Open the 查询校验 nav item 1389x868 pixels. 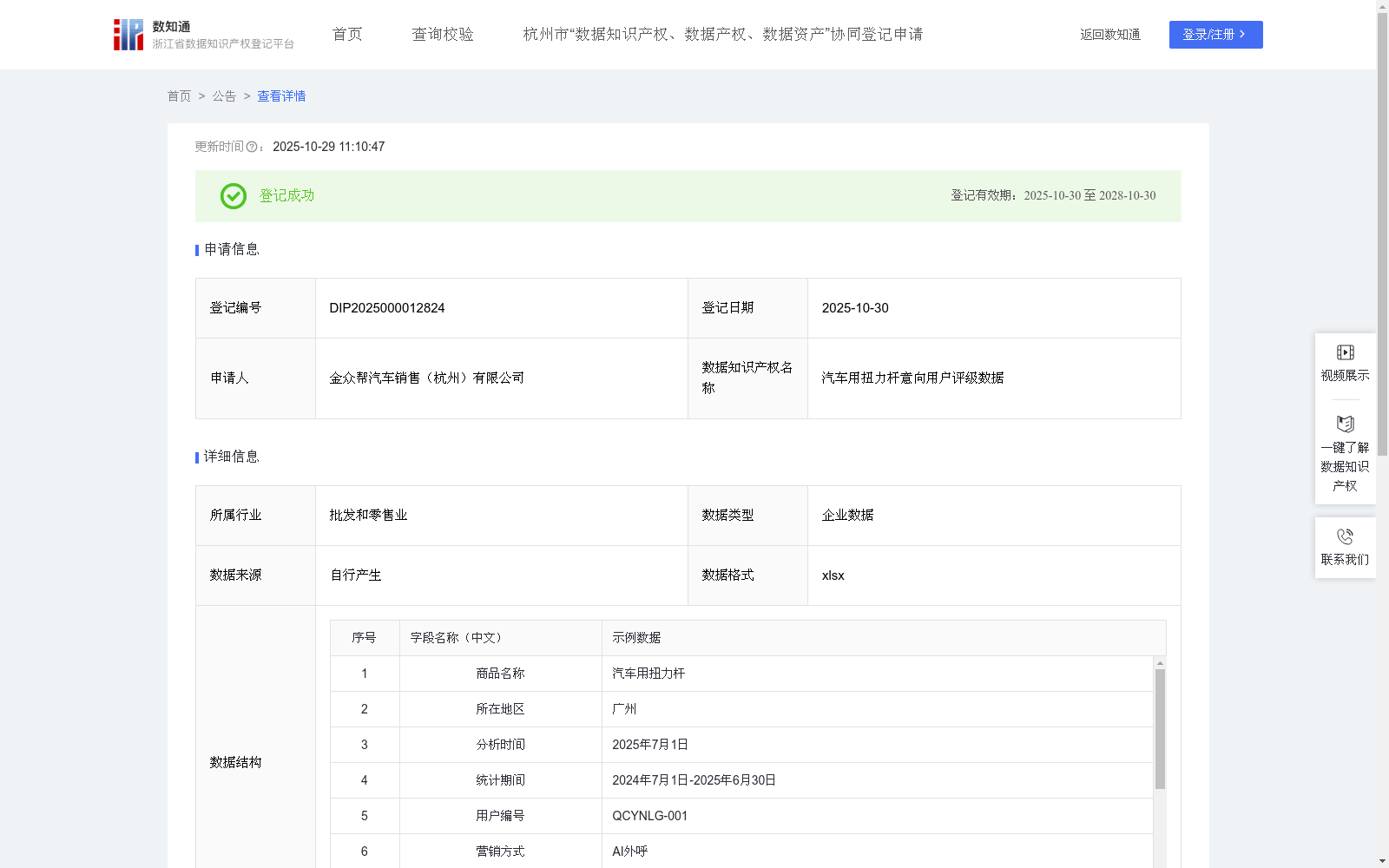click(443, 35)
